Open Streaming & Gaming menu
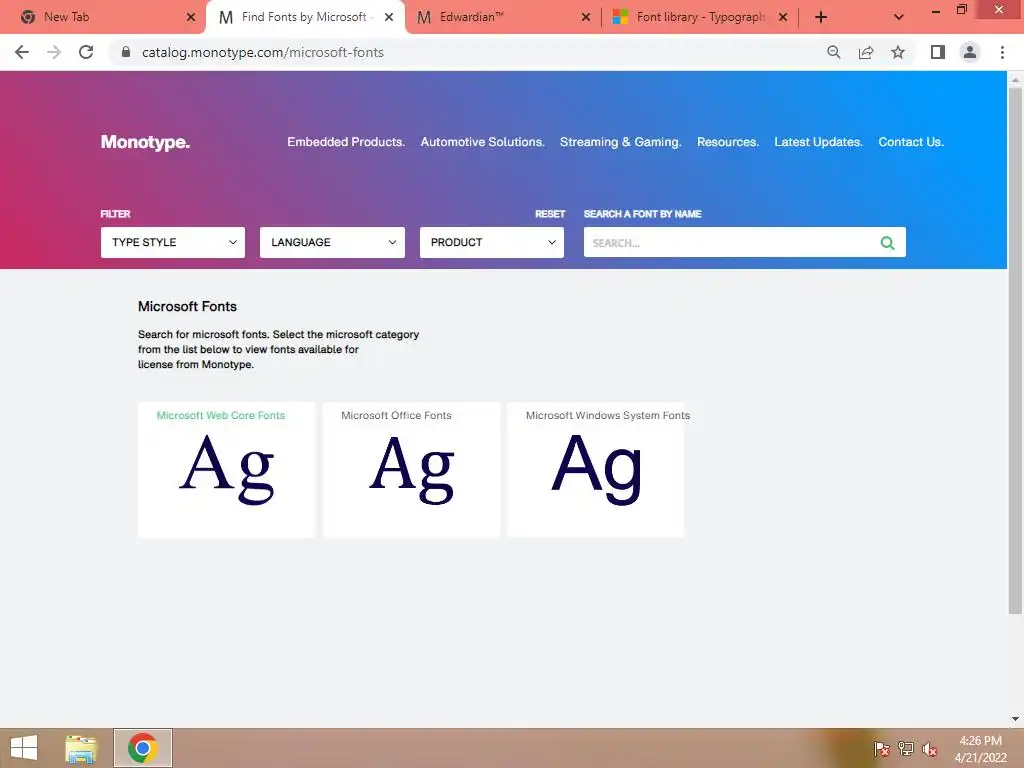 tap(620, 142)
